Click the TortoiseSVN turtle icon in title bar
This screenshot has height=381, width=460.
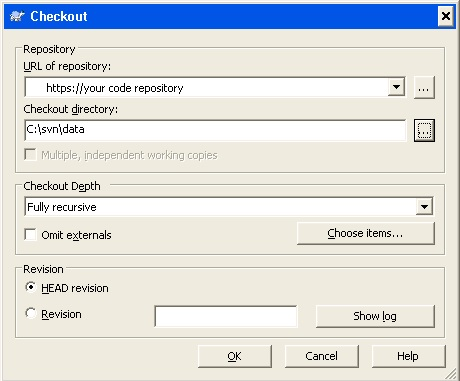point(17,16)
